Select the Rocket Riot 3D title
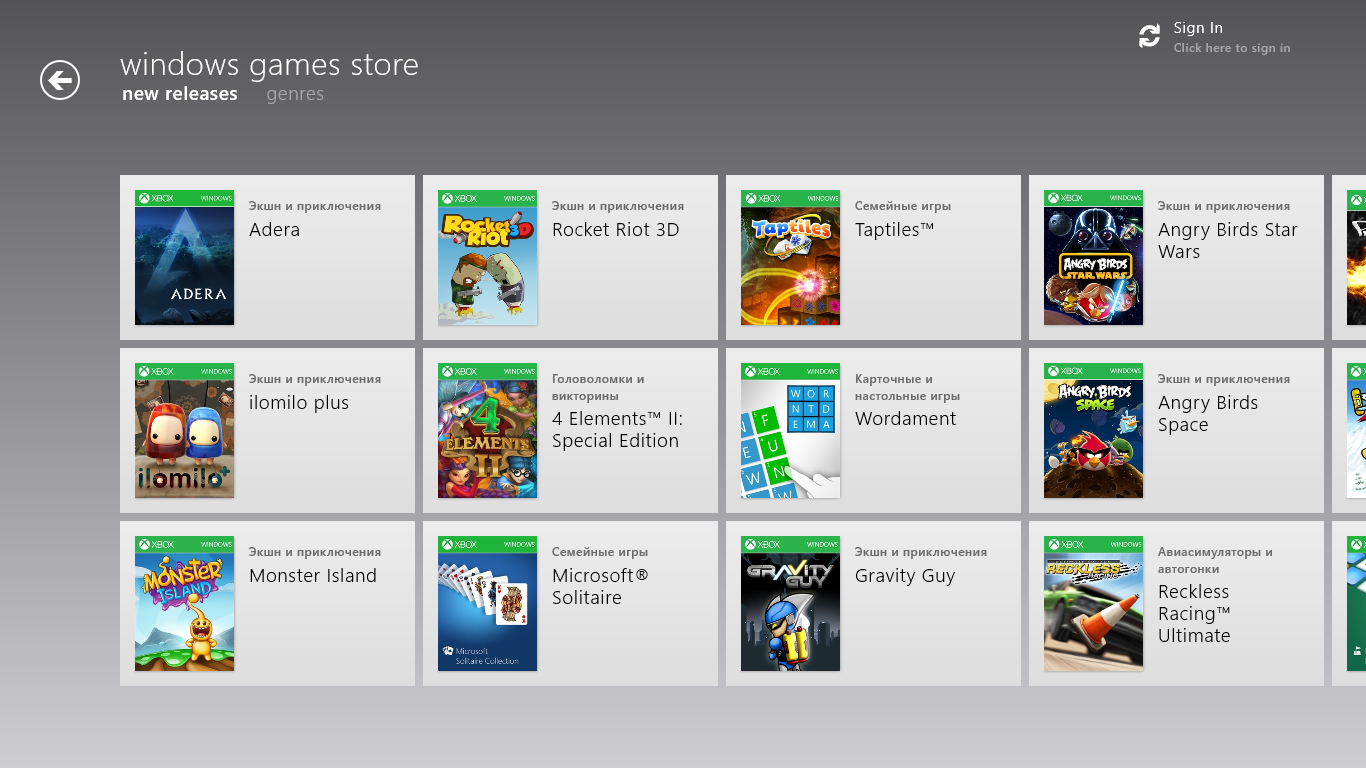 coord(616,230)
